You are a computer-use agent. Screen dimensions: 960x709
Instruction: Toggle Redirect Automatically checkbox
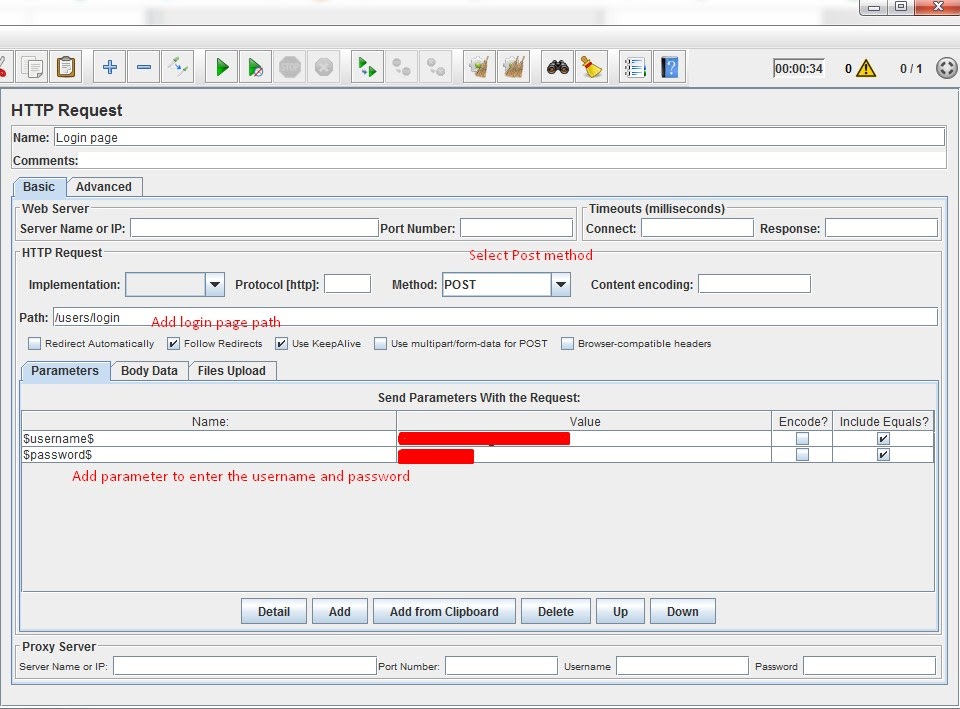click(34, 343)
